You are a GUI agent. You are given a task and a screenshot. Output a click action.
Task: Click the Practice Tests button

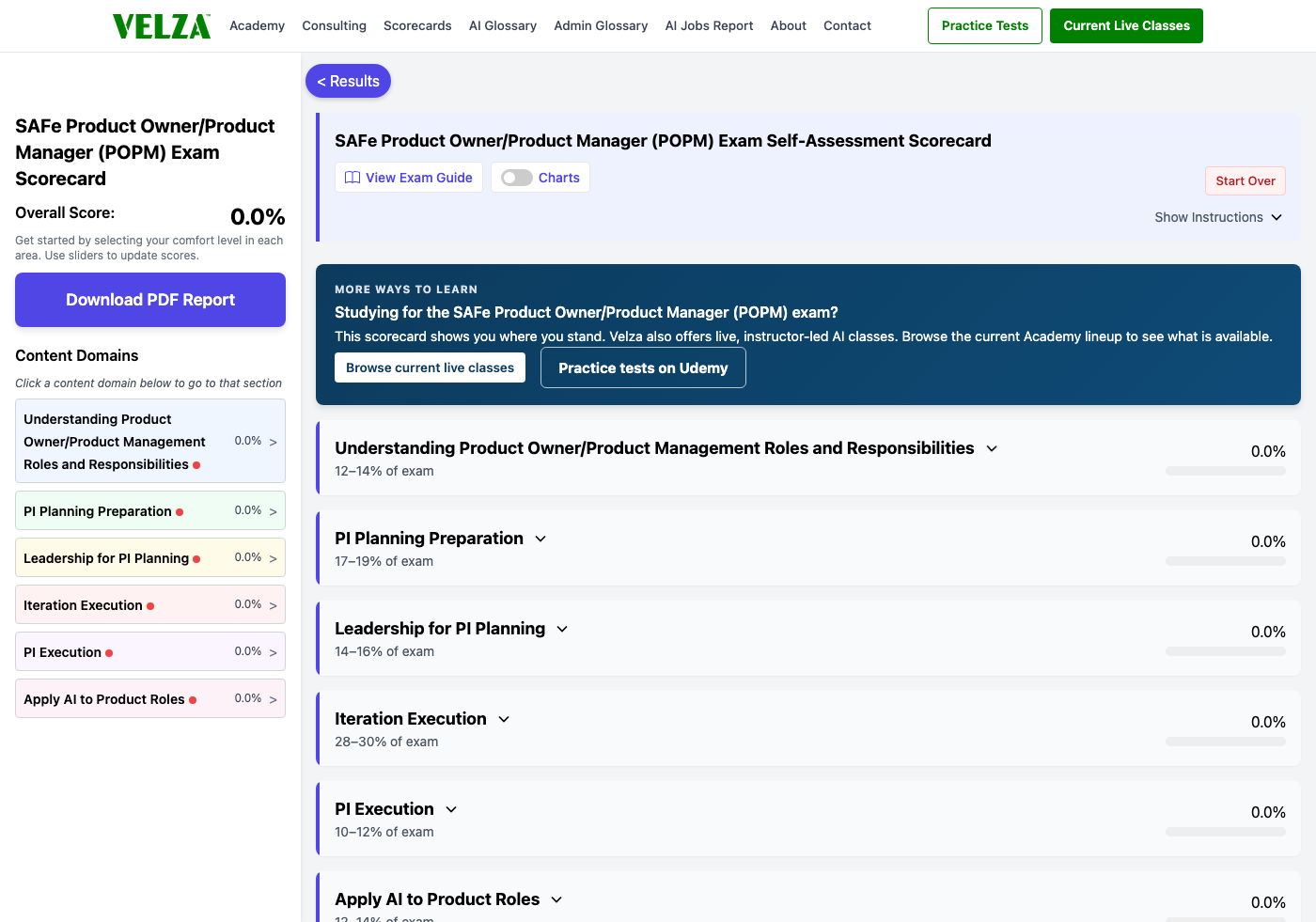(985, 25)
